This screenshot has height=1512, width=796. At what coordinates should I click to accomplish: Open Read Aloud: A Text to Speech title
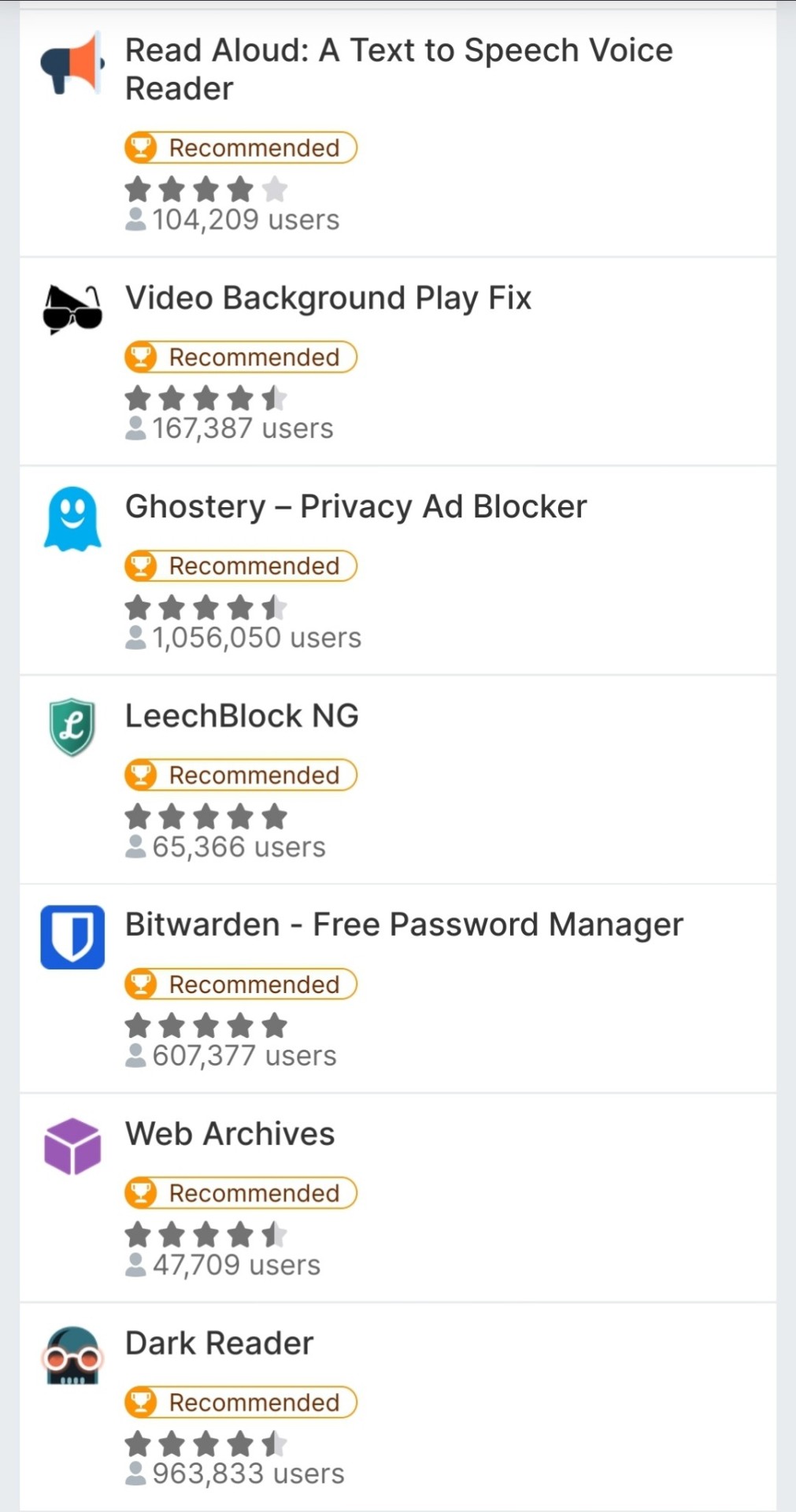pos(399,69)
